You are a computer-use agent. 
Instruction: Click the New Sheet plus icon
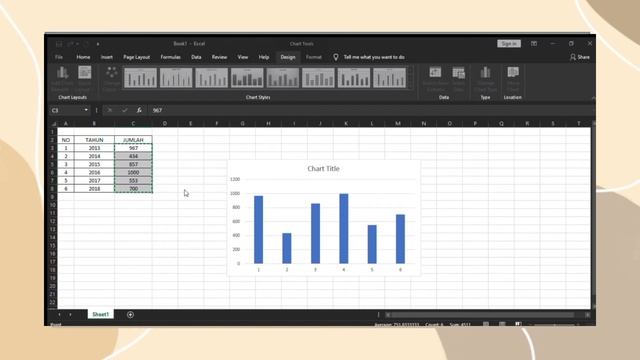[130, 315]
